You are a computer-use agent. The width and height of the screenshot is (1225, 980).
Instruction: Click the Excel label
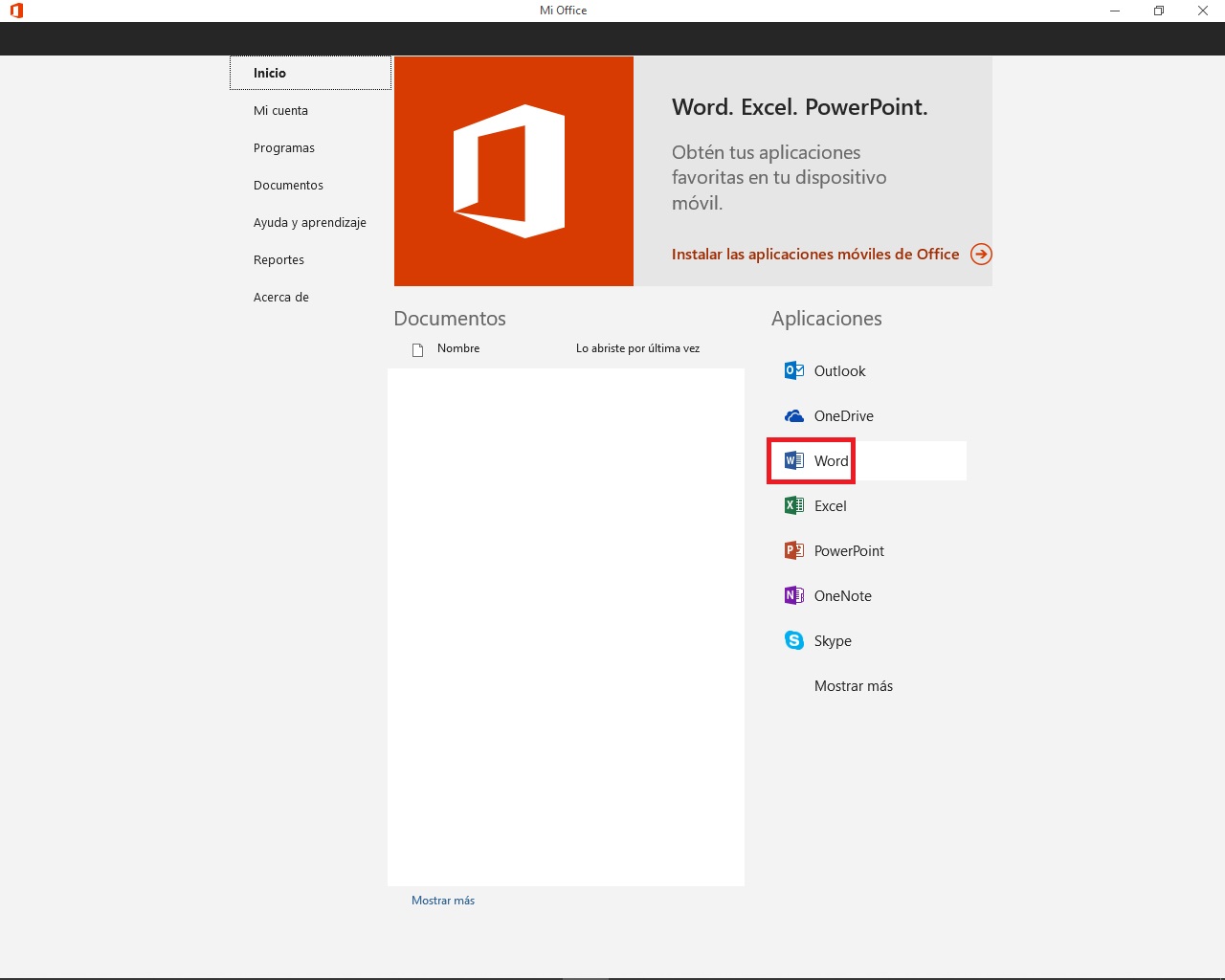pos(831,505)
